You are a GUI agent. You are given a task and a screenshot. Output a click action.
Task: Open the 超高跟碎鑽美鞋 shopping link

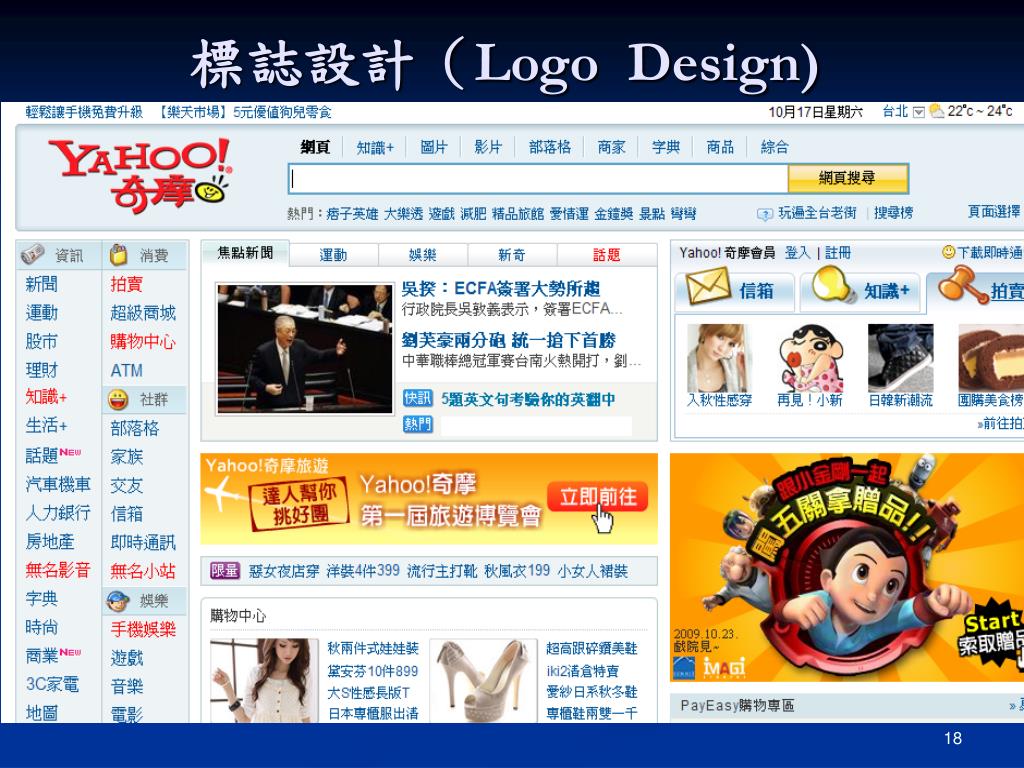(x=592, y=648)
